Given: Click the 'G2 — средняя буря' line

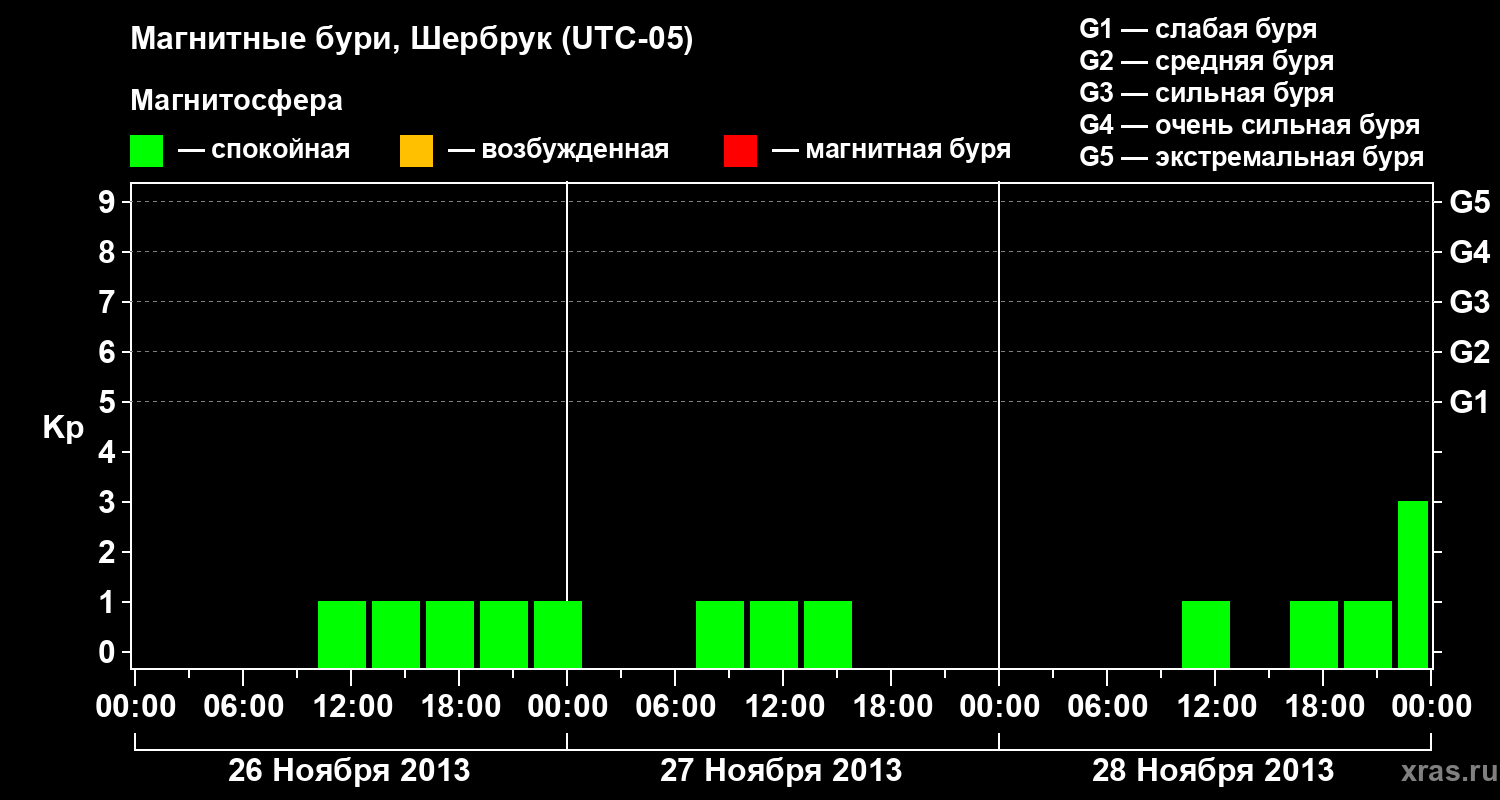Looking at the screenshot, I should 1206,61.
